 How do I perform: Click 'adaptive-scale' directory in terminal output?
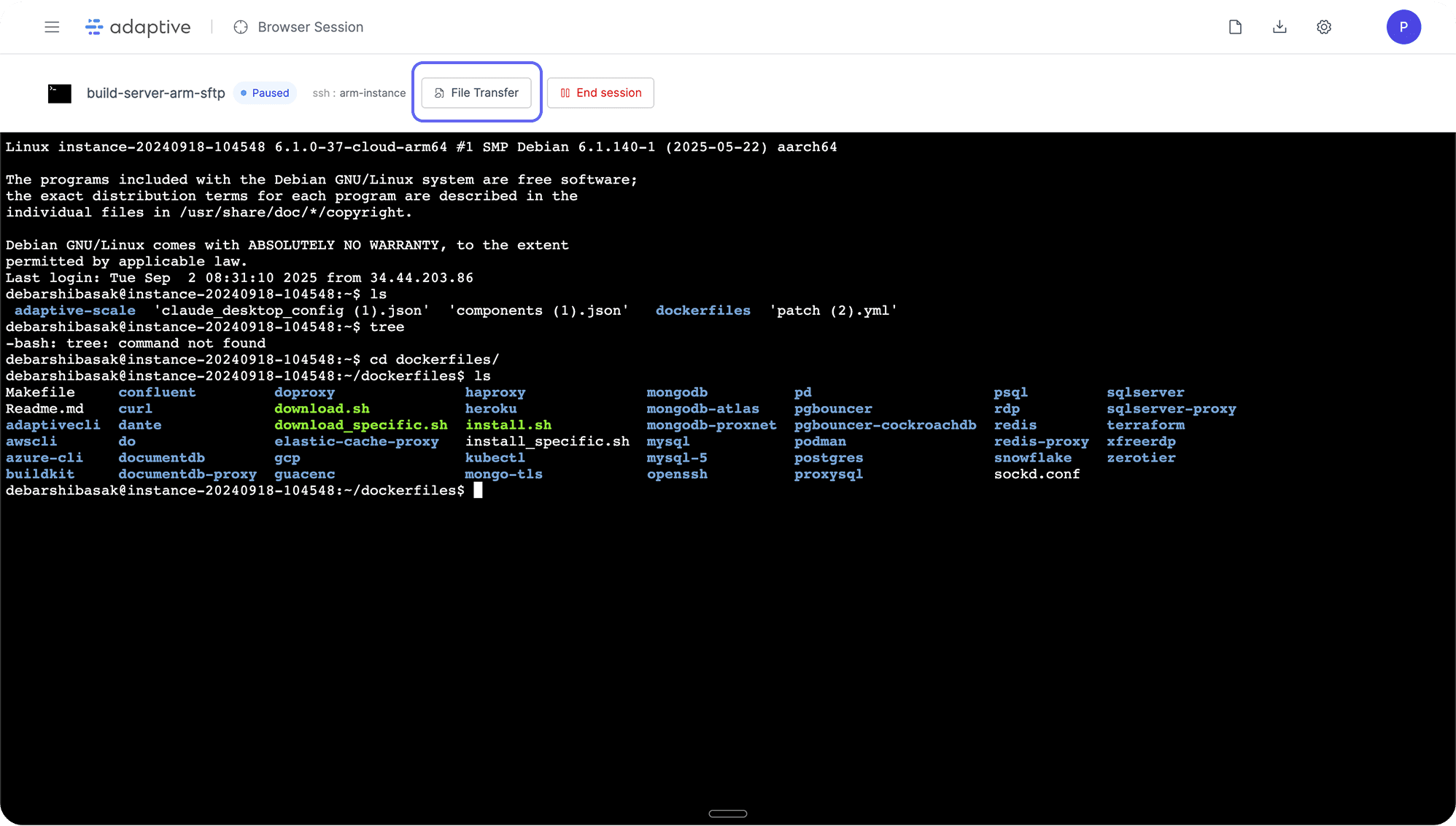point(75,311)
